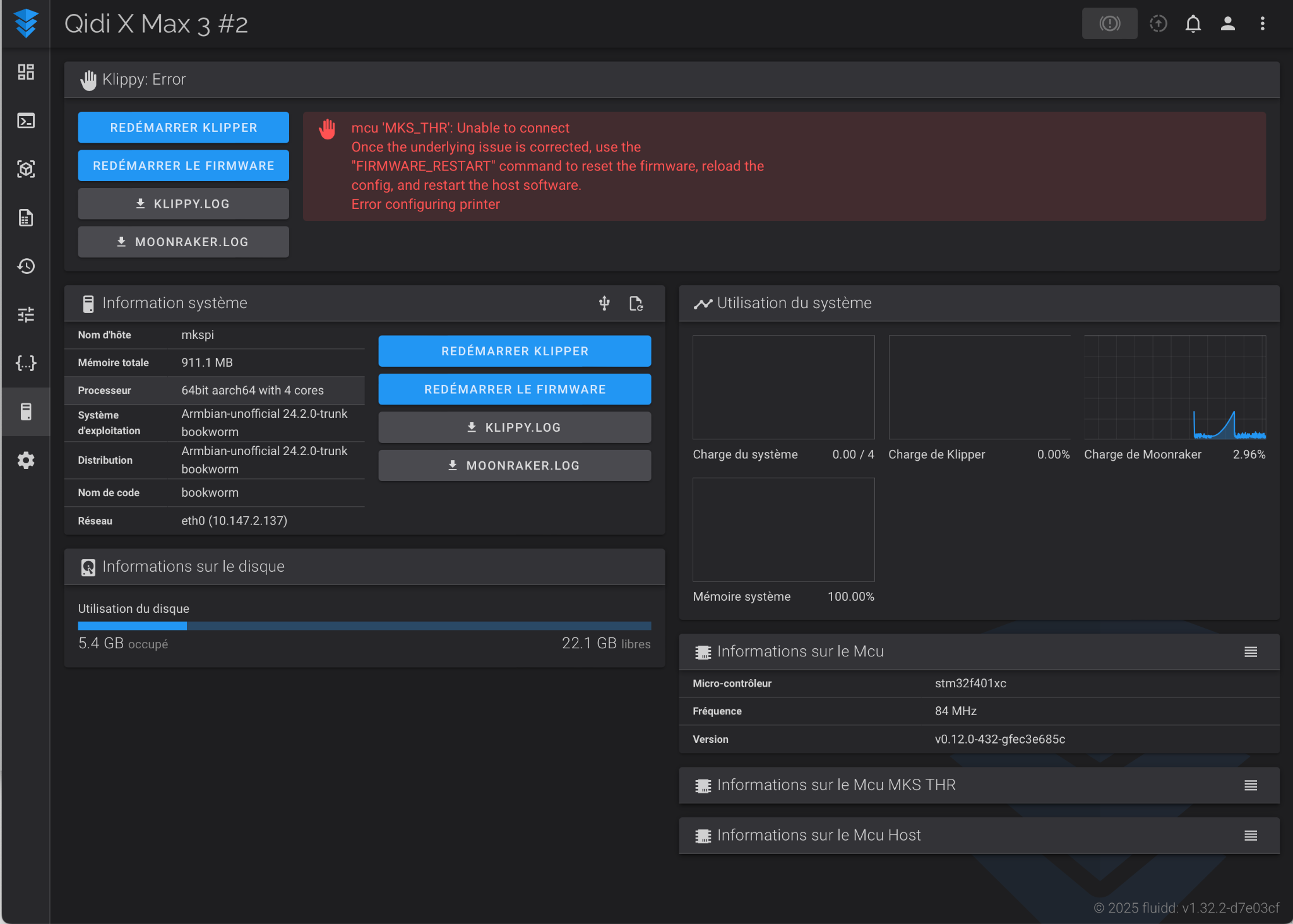Open the Configuration braces page
The width and height of the screenshot is (1293, 924).
[x=26, y=363]
